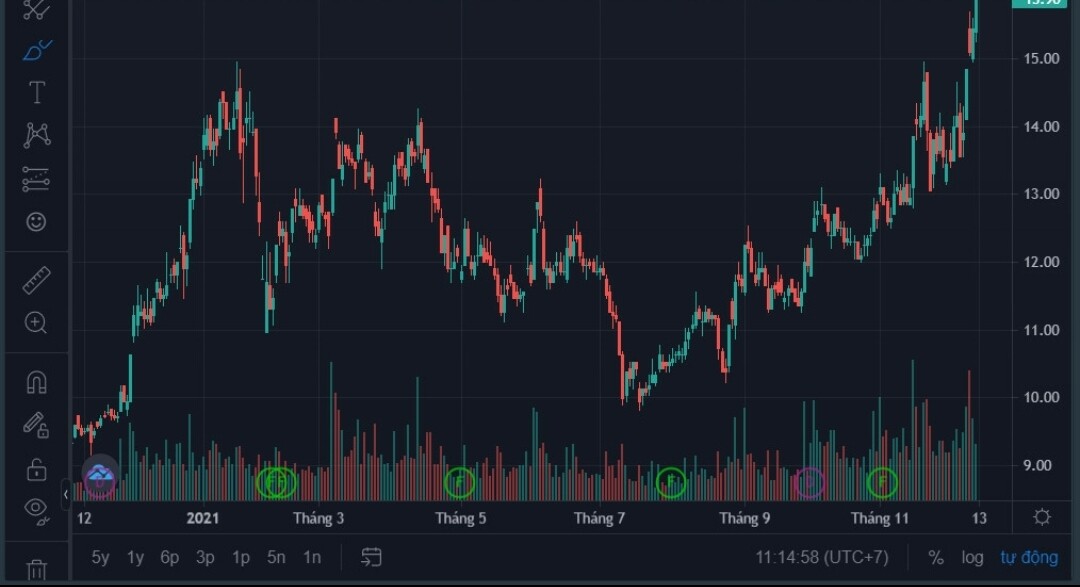
Task: Open chart settings gear on time axis
Action: pyautogui.click(x=1042, y=517)
